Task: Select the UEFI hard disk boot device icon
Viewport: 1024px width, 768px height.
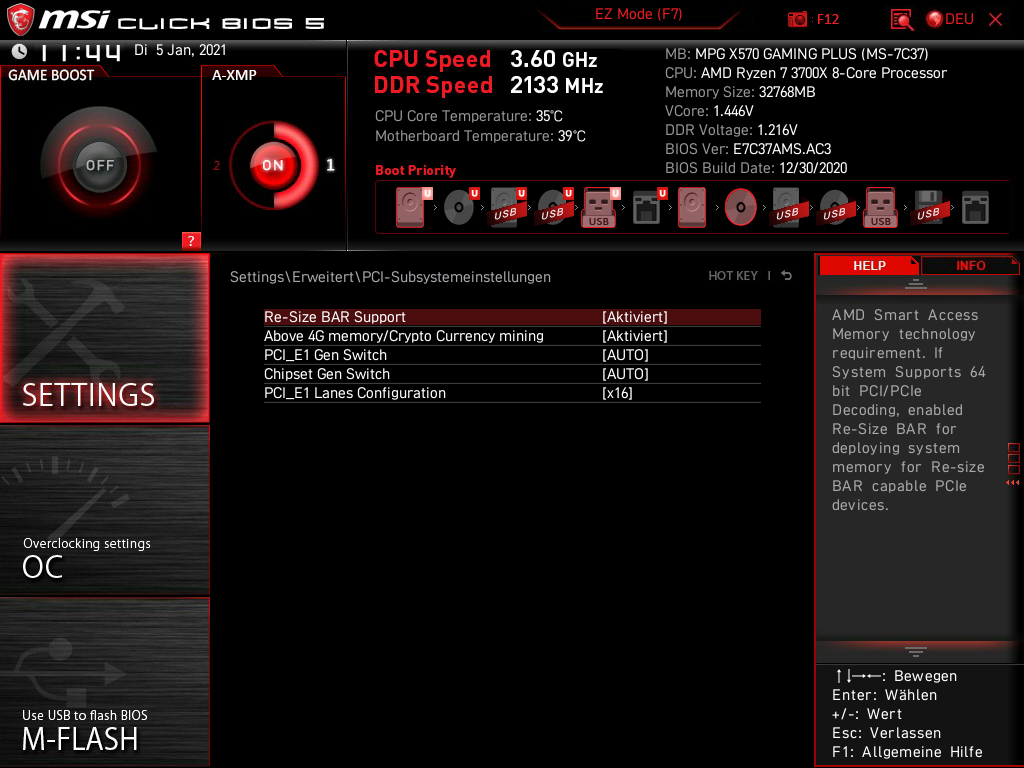Action: tap(413, 207)
